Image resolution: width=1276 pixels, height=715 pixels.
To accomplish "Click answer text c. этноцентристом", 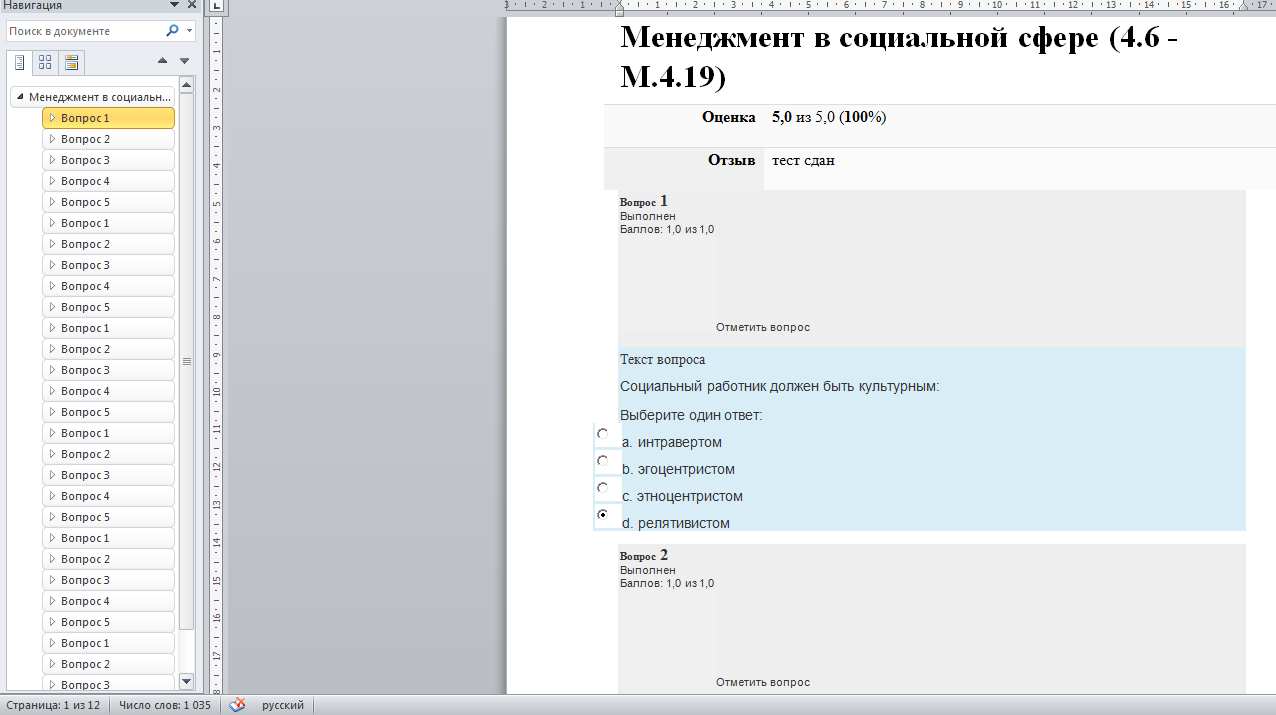I will pos(682,496).
